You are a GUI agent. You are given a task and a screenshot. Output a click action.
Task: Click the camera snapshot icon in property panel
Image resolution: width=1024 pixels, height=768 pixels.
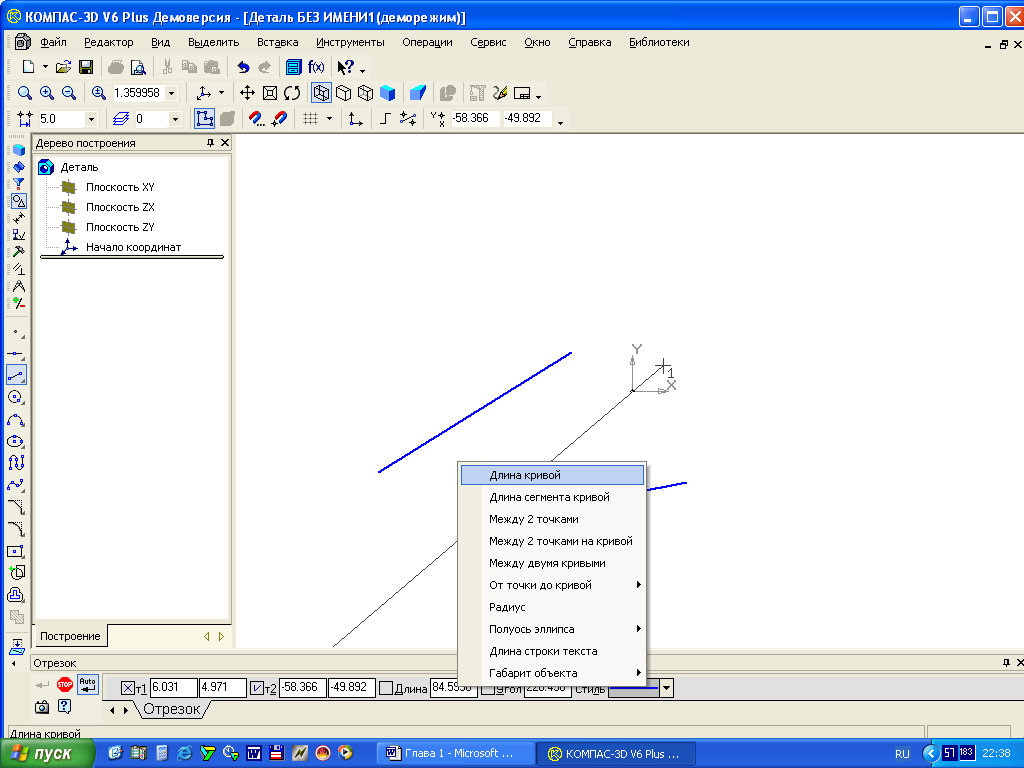[42, 707]
